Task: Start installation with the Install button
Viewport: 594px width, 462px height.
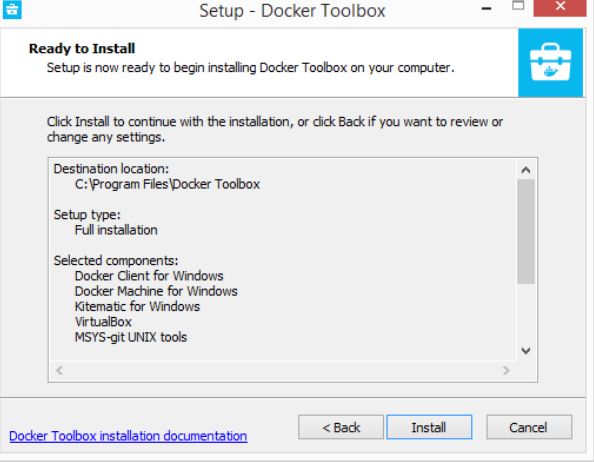Action: click(x=429, y=427)
